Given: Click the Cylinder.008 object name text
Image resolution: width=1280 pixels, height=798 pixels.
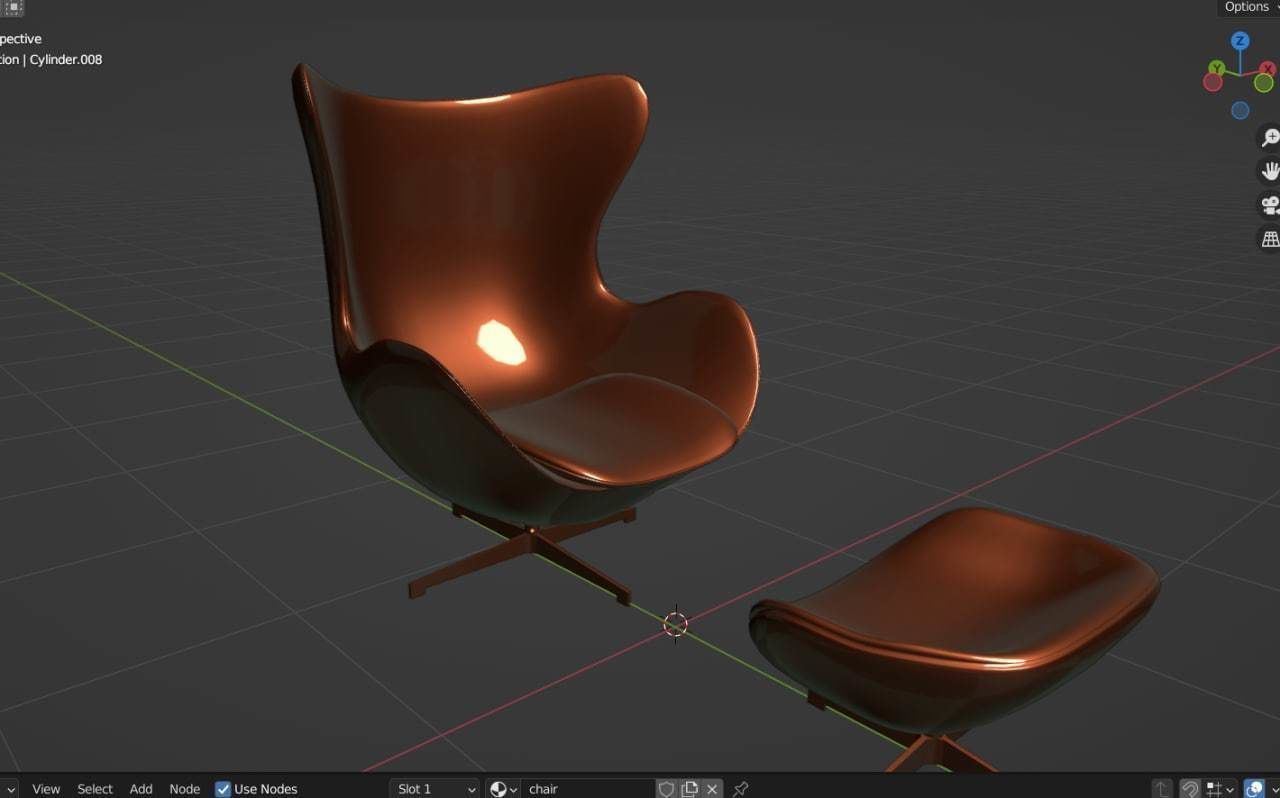Looking at the screenshot, I should 66,59.
